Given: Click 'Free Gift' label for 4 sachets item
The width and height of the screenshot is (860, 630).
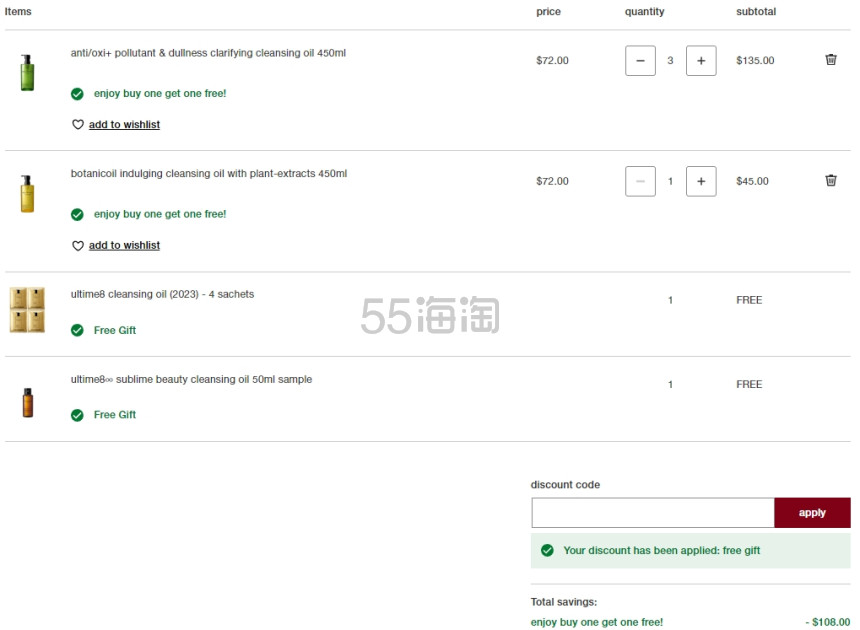Looking at the screenshot, I should pos(115,330).
